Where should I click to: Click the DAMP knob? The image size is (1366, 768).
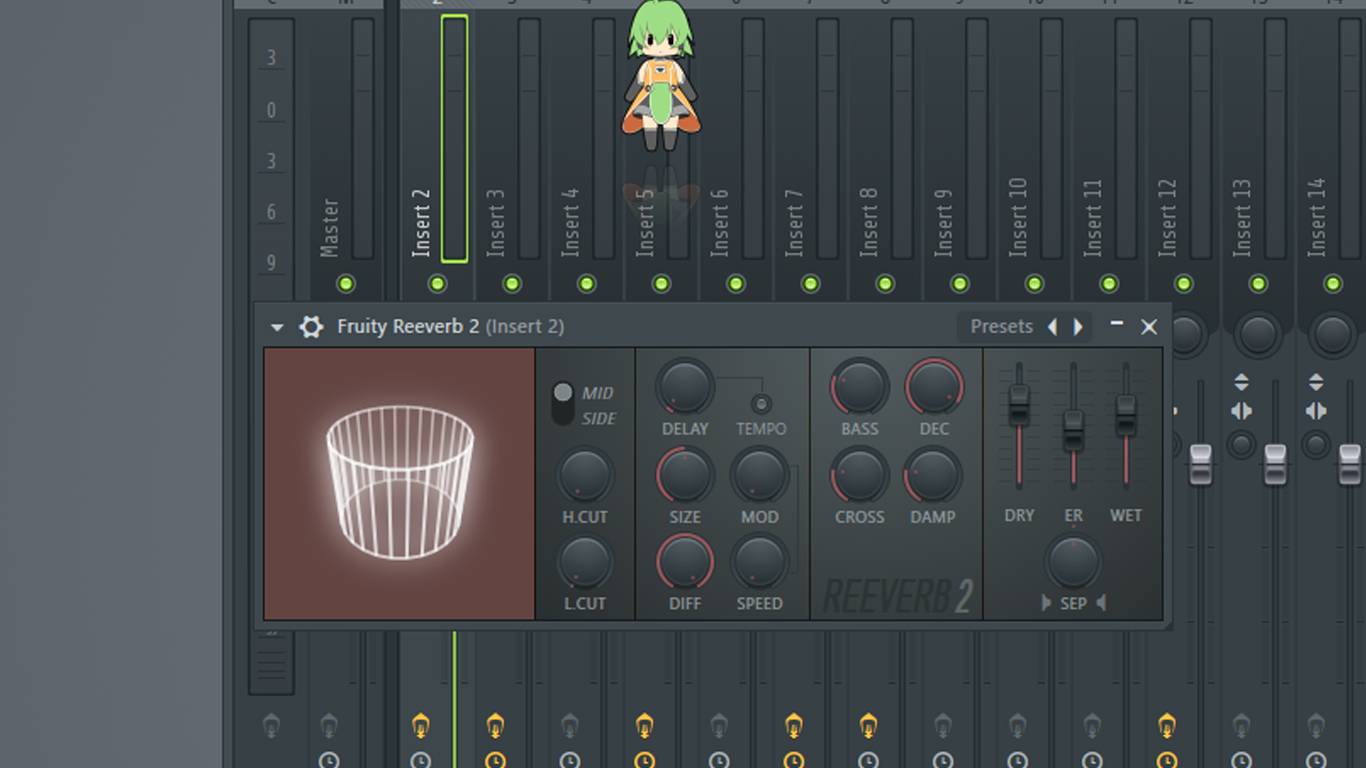934,475
